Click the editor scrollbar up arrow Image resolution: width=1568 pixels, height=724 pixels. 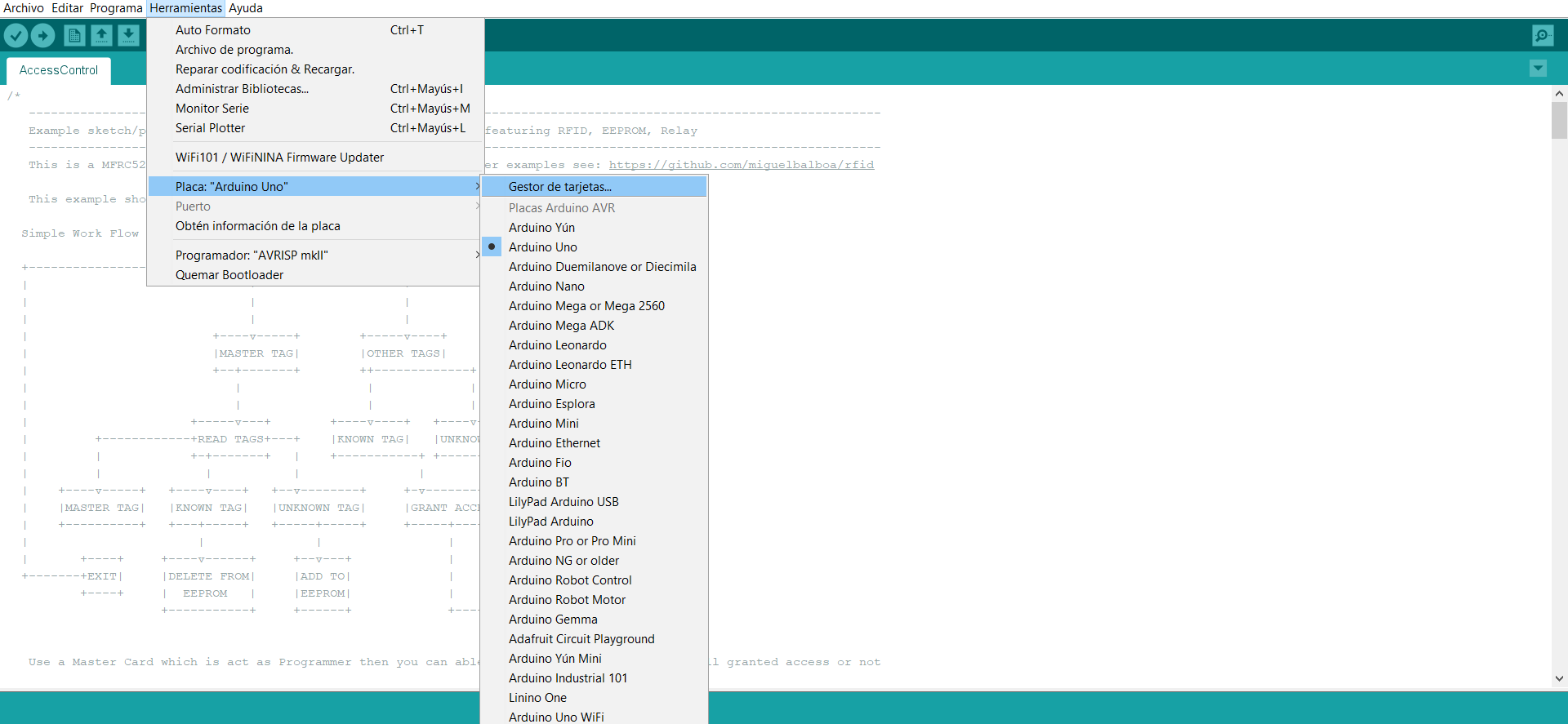(x=1559, y=94)
